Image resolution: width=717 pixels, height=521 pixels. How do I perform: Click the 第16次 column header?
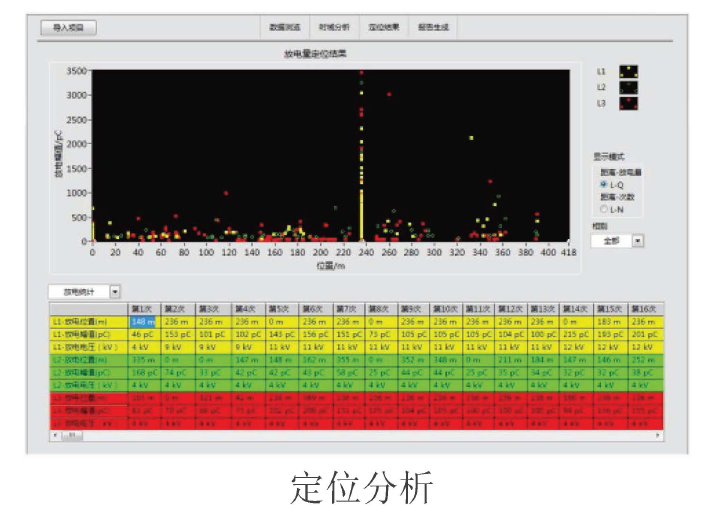click(645, 308)
